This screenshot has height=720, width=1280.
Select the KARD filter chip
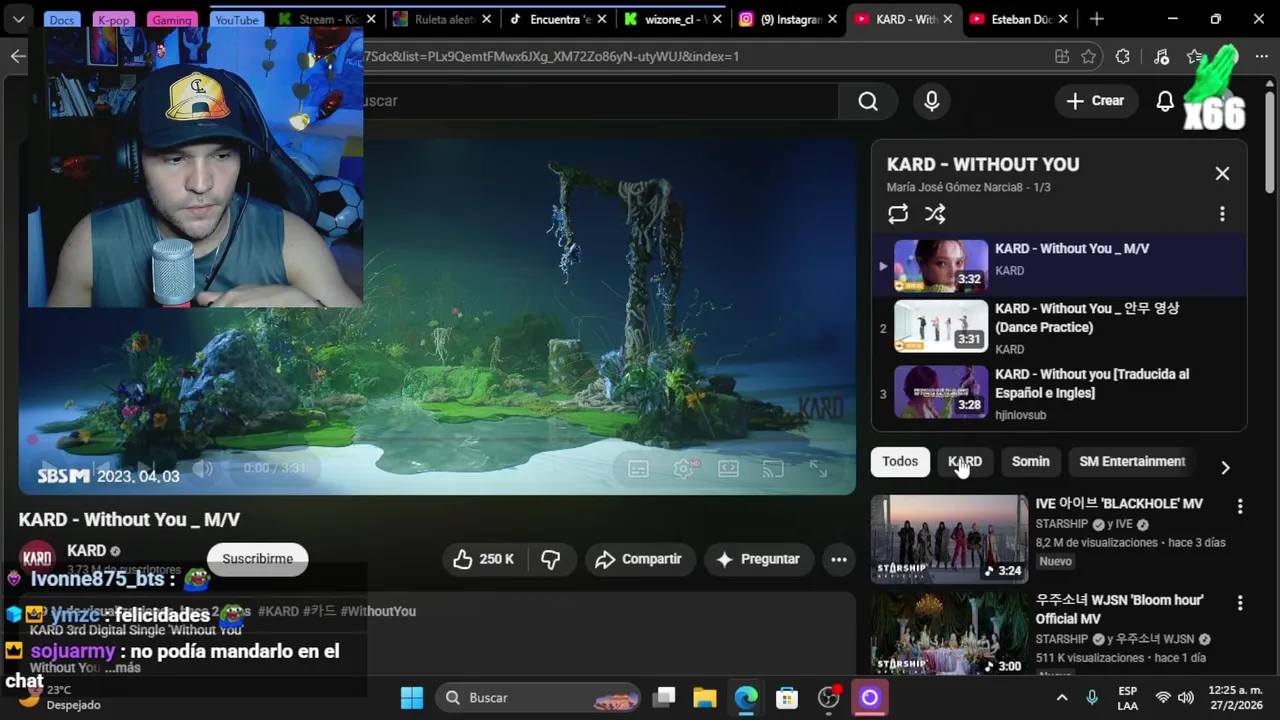965,461
